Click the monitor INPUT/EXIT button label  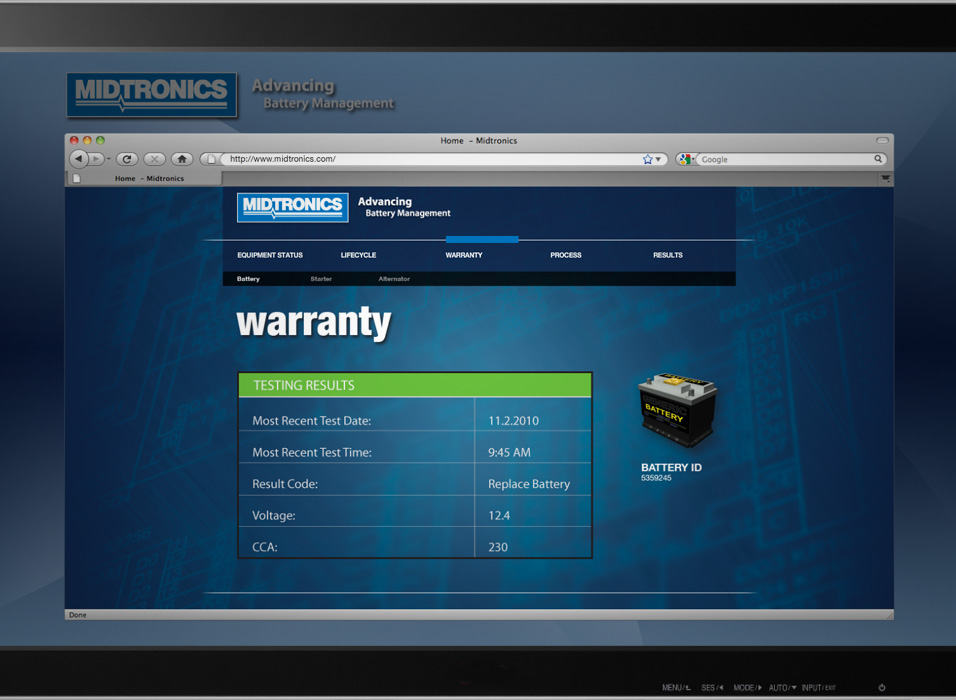coord(819,688)
